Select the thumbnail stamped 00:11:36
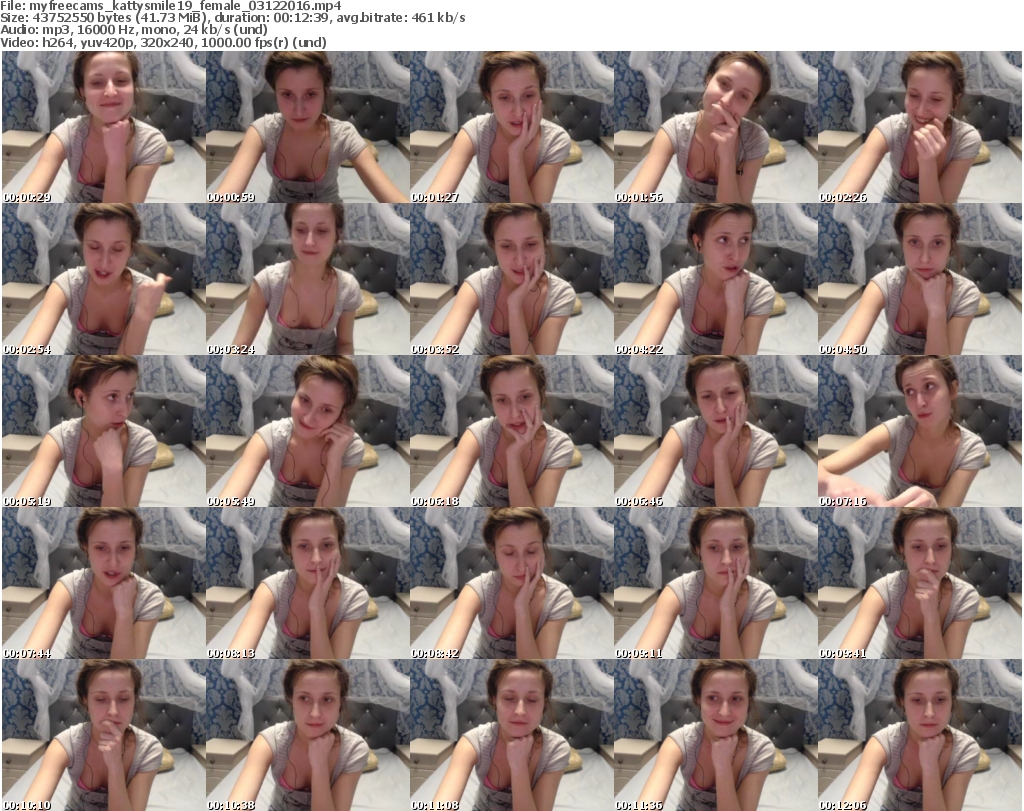Image resolution: width=1024 pixels, height=811 pixels. [x=716, y=735]
